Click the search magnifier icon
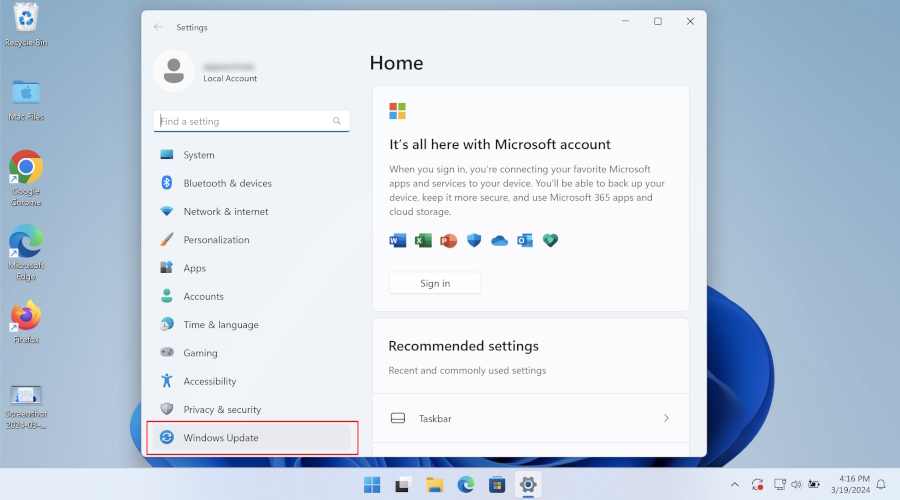 pos(337,121)
